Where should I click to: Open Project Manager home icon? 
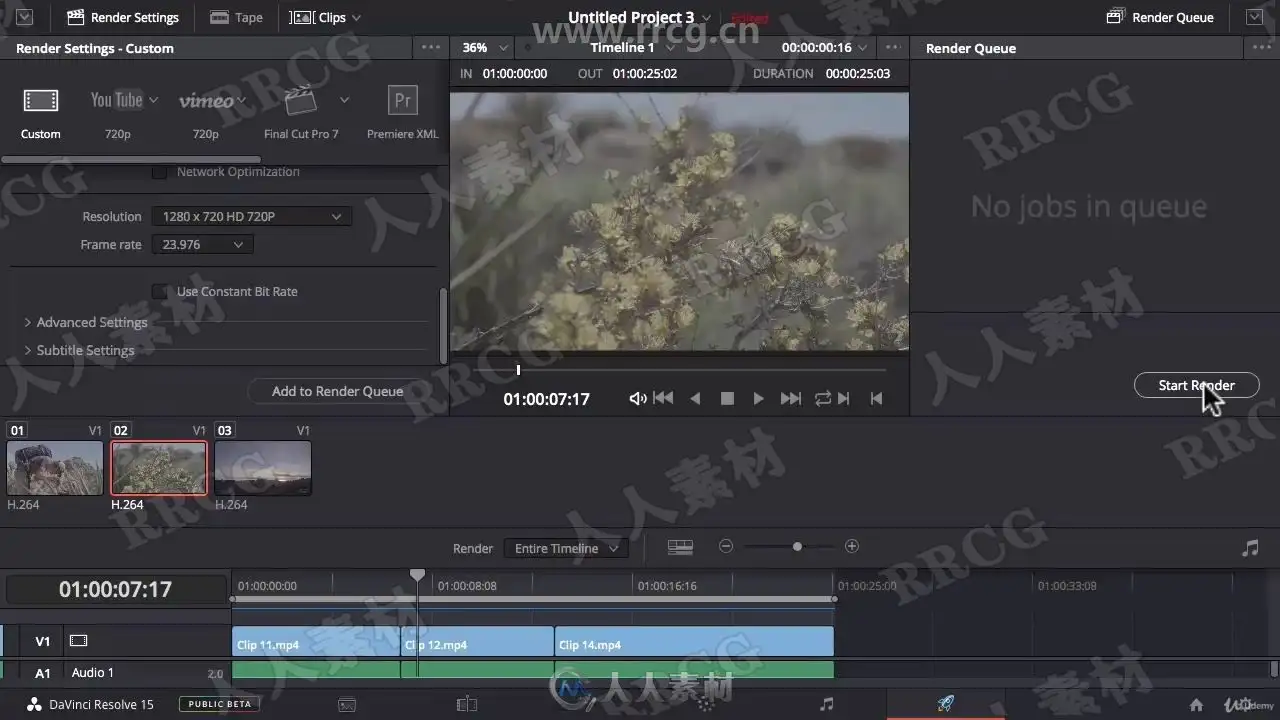(1196, 705)
